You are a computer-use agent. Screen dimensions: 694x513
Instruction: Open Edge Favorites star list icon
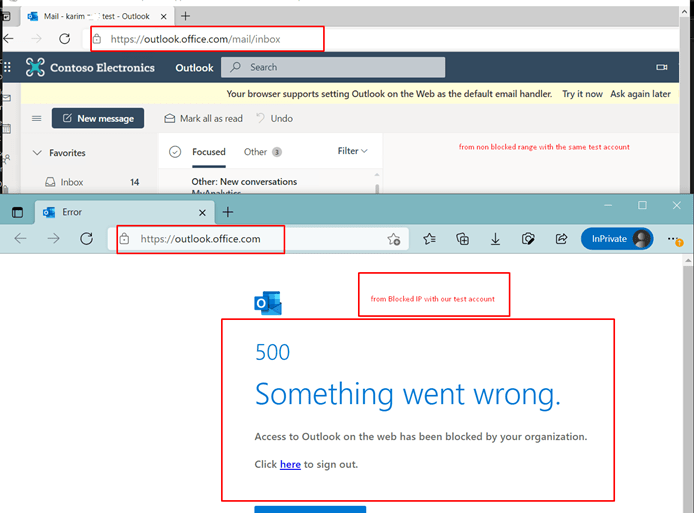[429, 239]
